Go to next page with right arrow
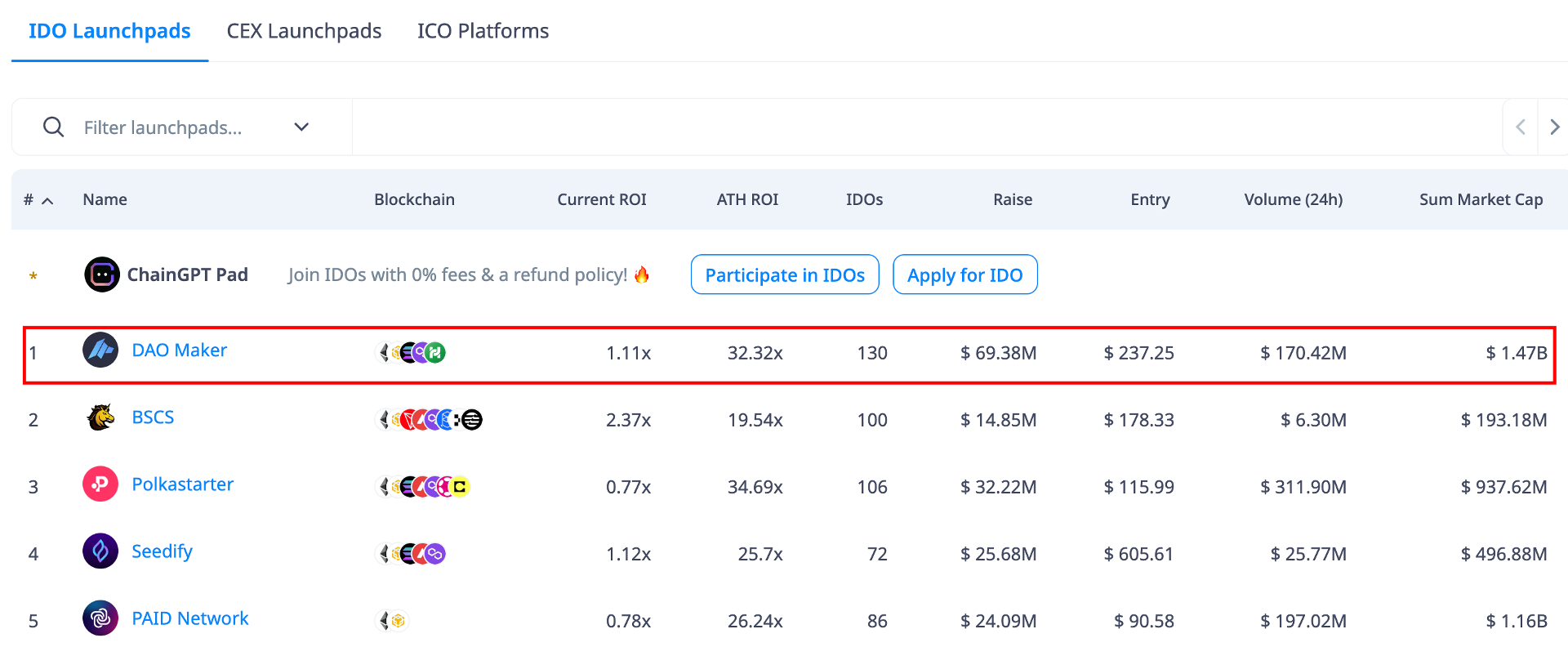 (1554, 127)
